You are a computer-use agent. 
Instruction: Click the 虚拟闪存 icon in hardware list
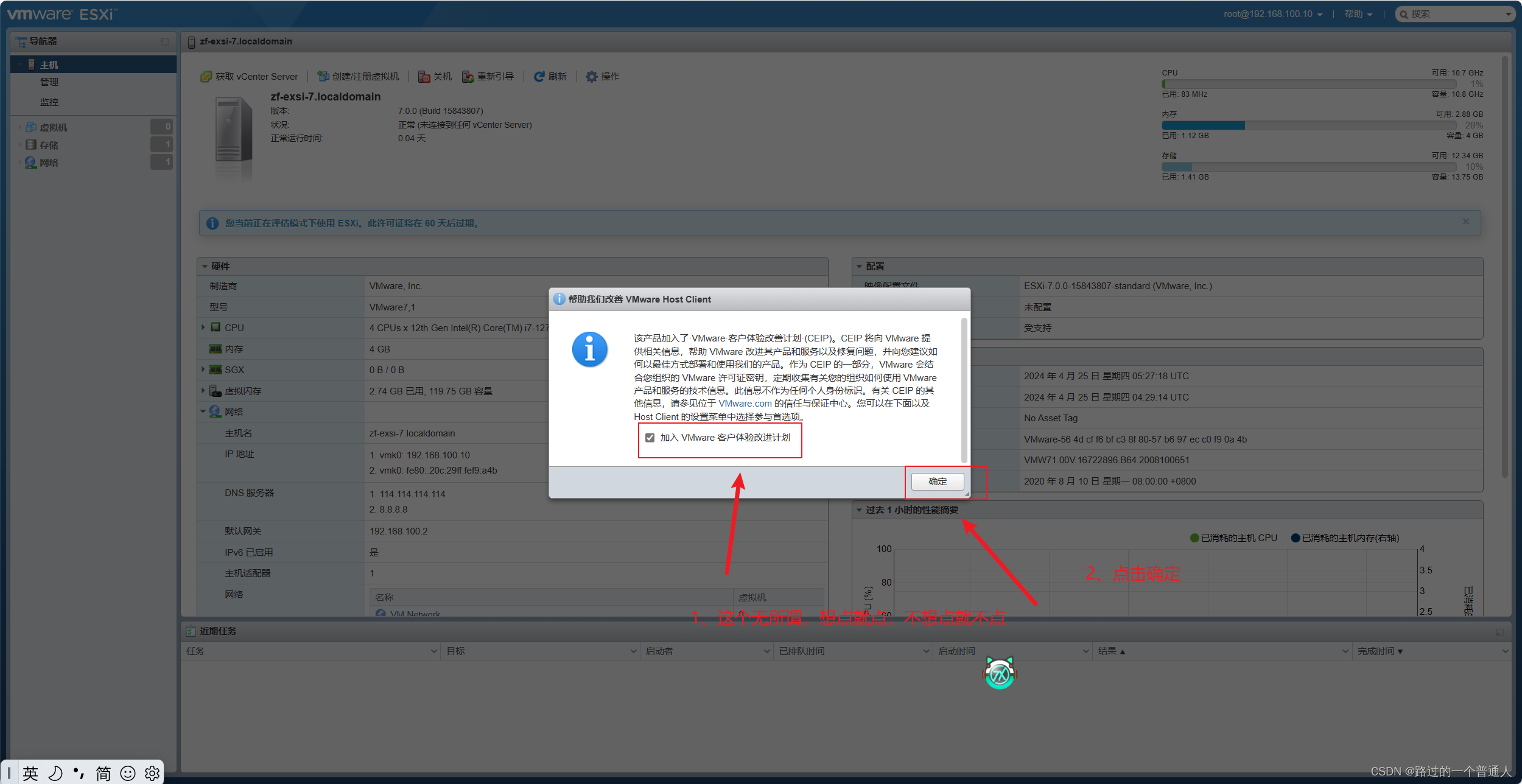pyautogui.click(x=216, y=391)
